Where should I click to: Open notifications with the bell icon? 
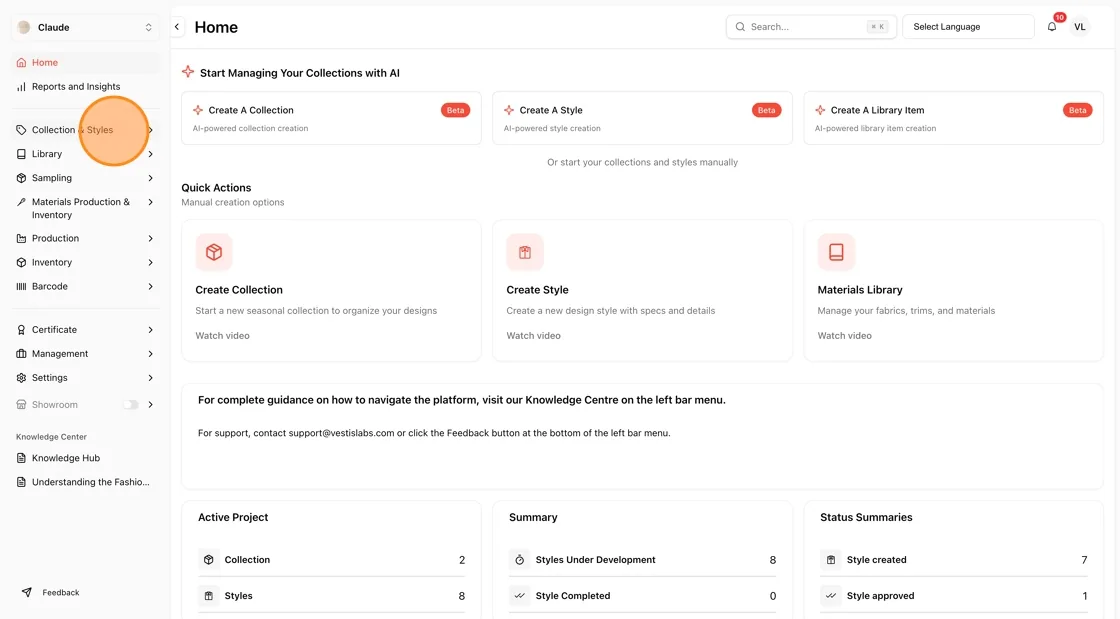(1052, 27)
